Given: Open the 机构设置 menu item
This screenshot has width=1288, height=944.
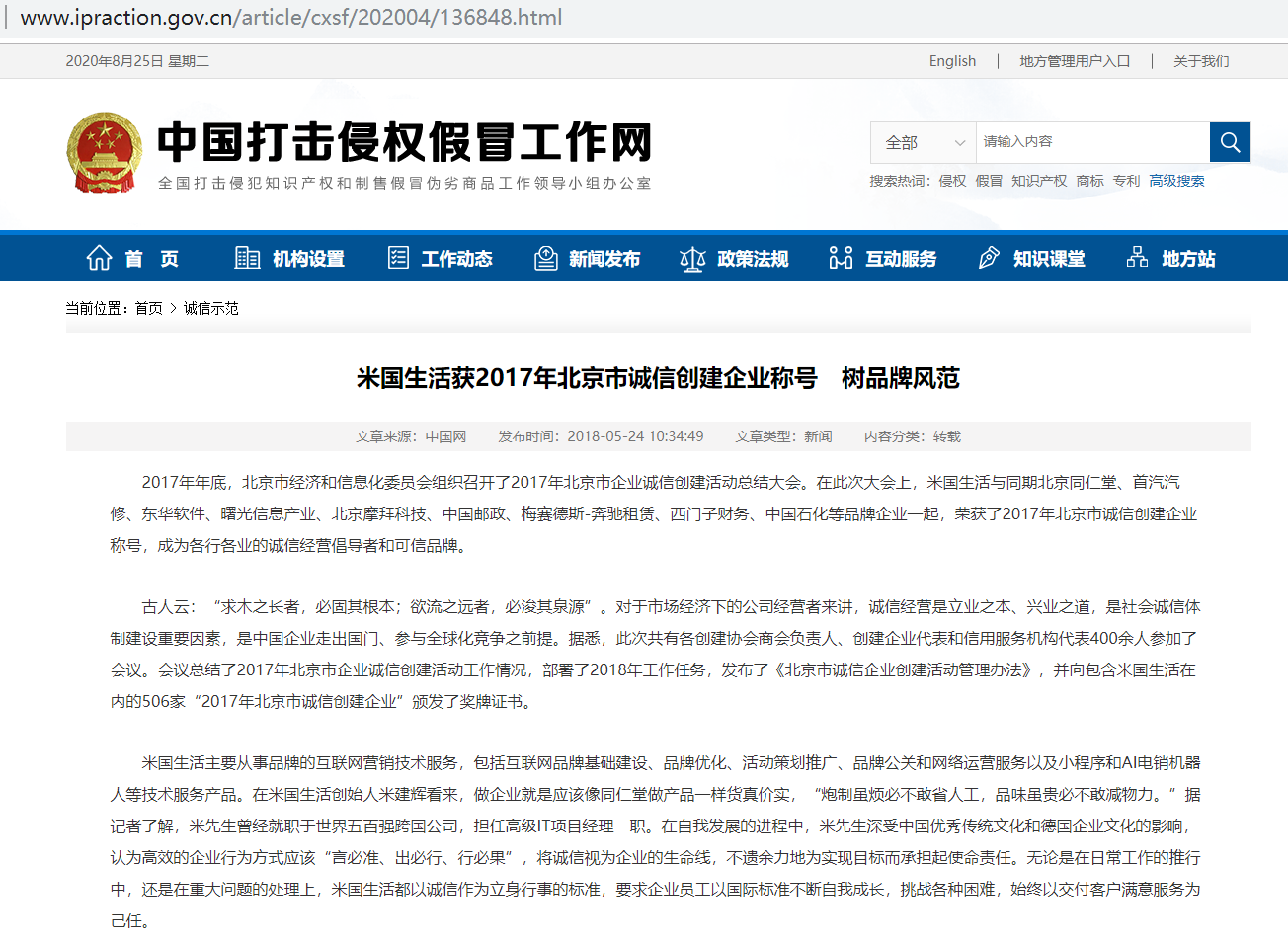Looking at the screenshot, I should pos(308,259).
